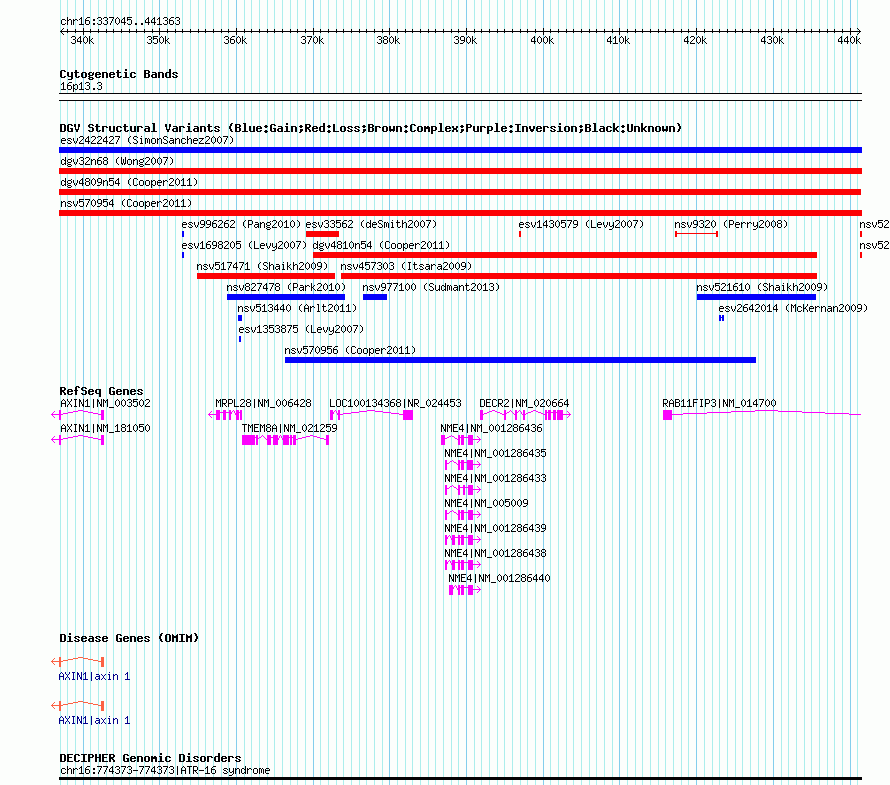Open the NME4 NM_005009 transcript glyph
The image size is (890, 785).
click(458, 515)
